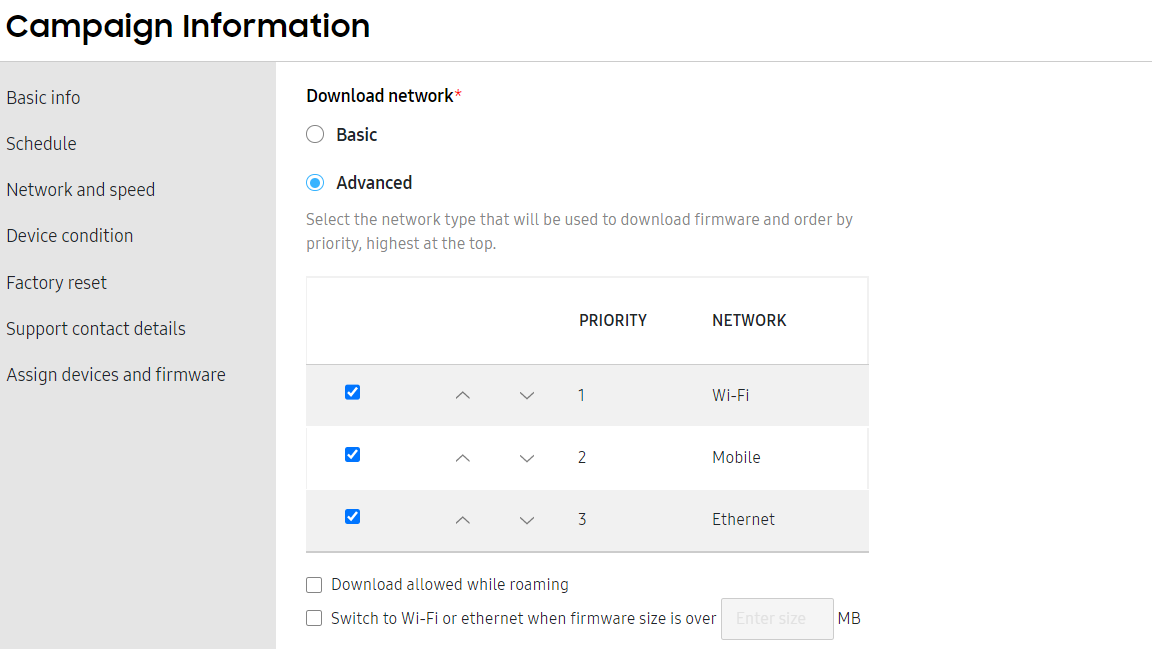Enable Download allowed while roaming
1152x649 pixels.
(314, 585)
